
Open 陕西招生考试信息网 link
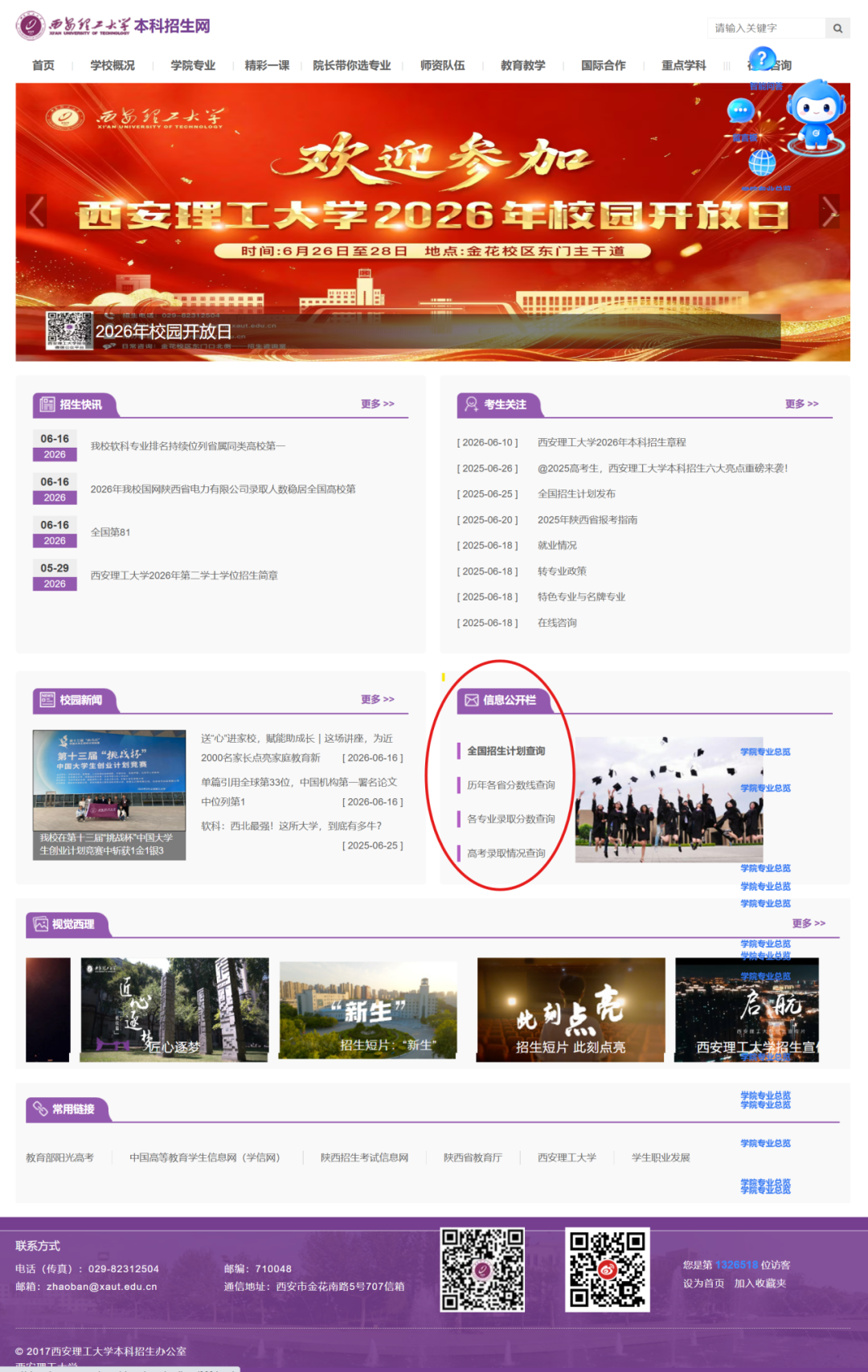tap(364, 1158)
